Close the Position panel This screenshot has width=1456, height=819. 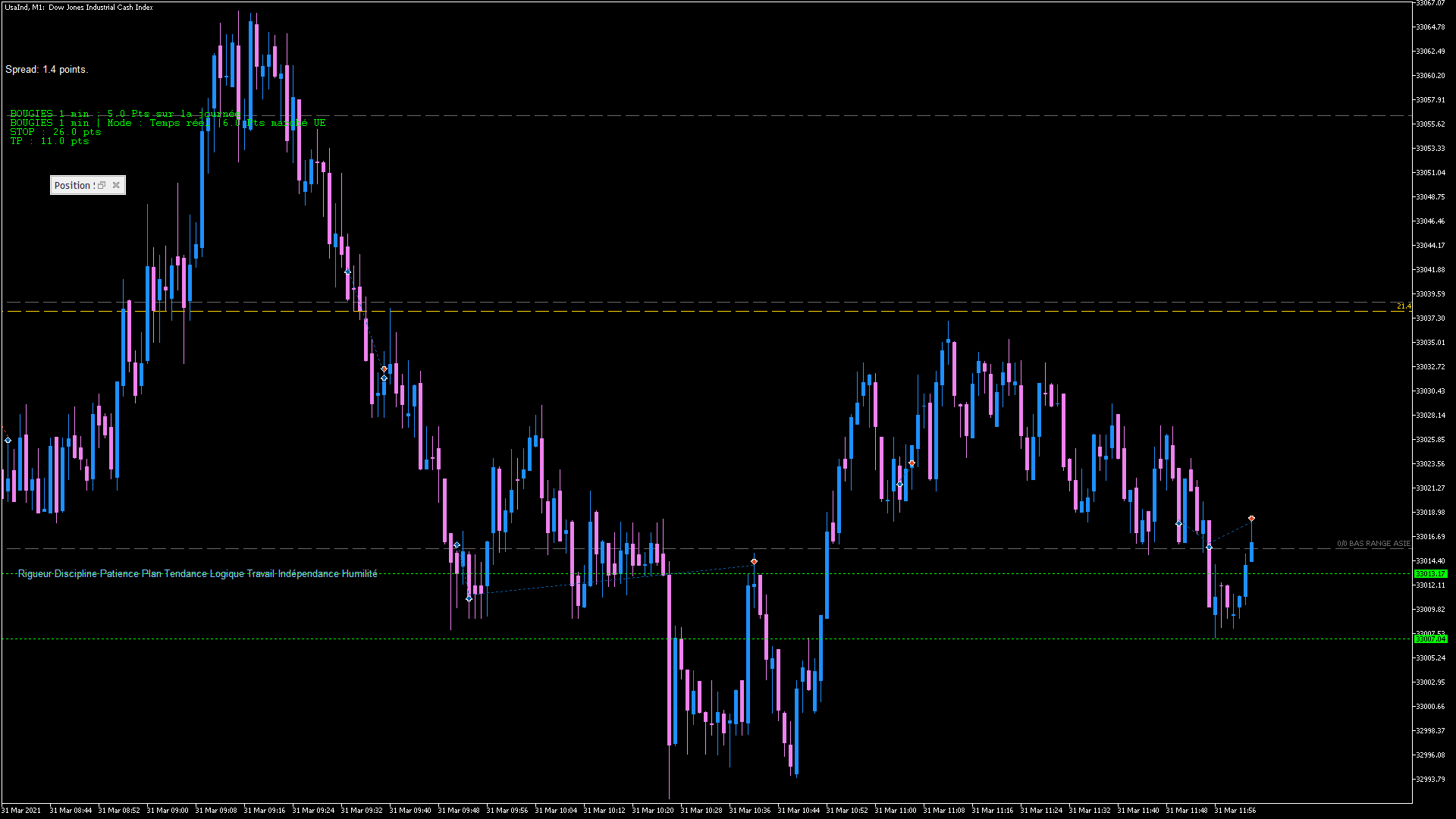point(116,185)
